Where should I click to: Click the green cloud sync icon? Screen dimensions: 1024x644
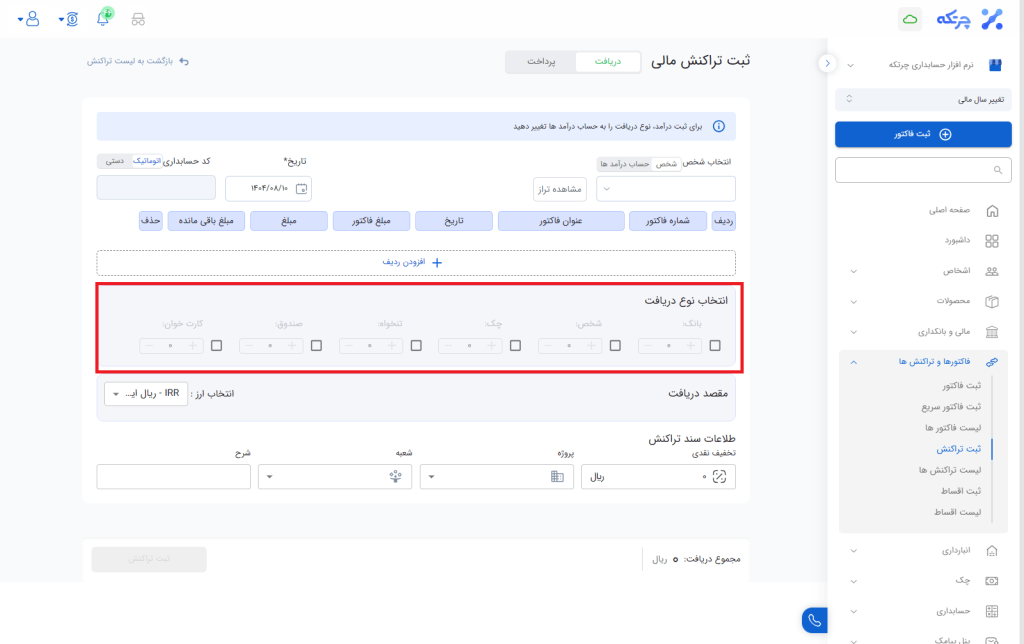click(x=910, y=19)
